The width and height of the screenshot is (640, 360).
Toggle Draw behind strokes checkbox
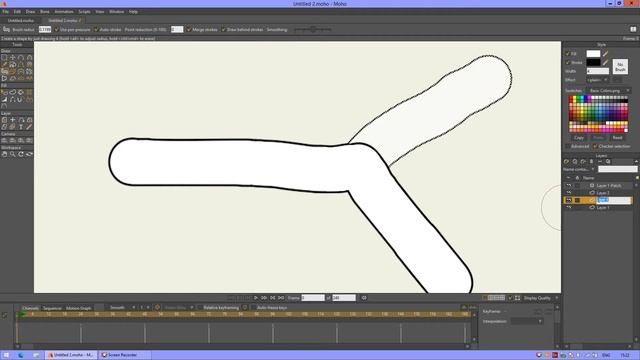pyautogui.click(x=223, y=29)
